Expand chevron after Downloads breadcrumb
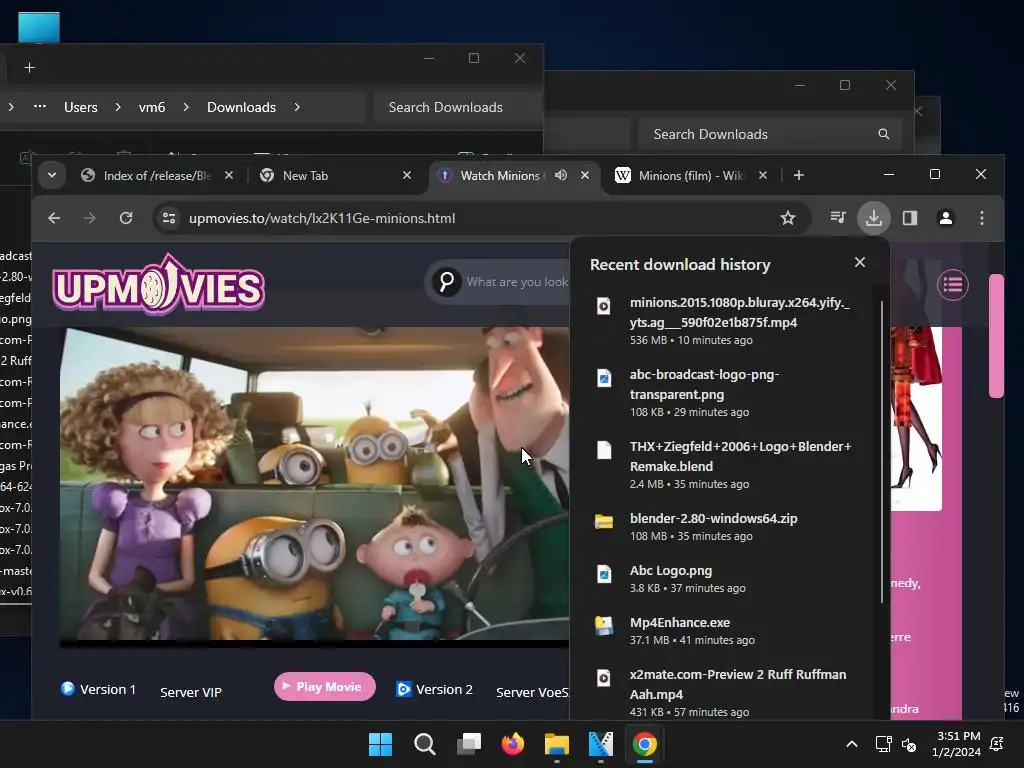The width and height of the screenshot is (1024, 768). [x=297, y=107]
